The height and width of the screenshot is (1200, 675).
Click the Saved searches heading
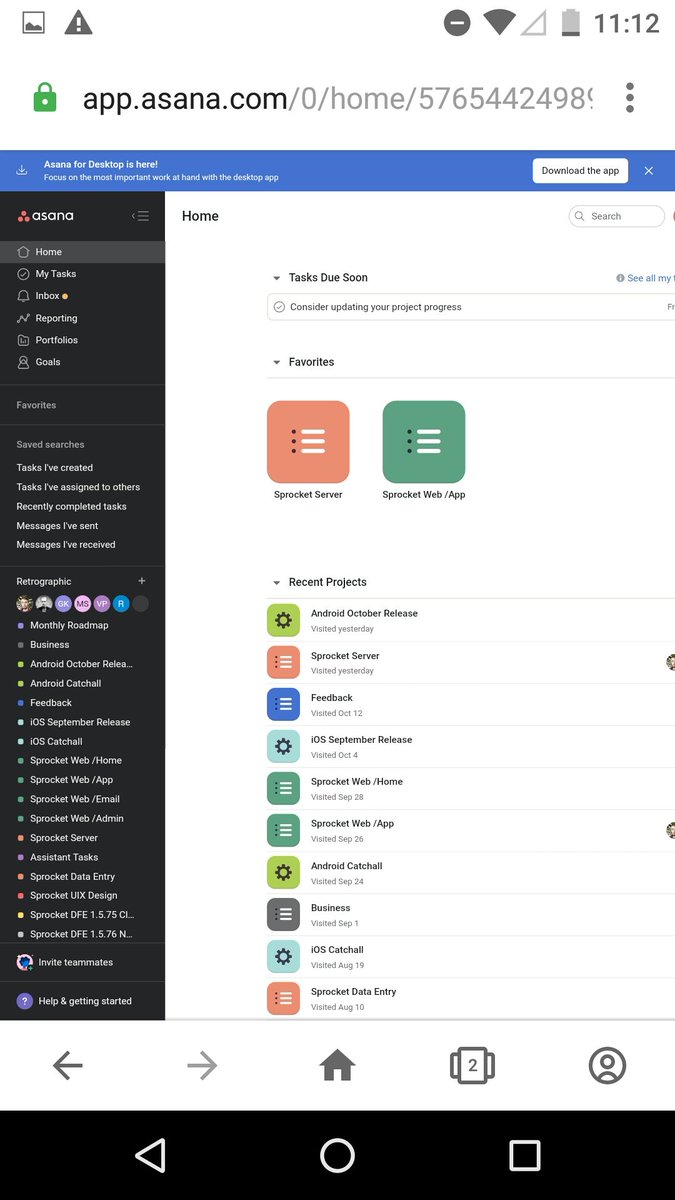(50, 445)
